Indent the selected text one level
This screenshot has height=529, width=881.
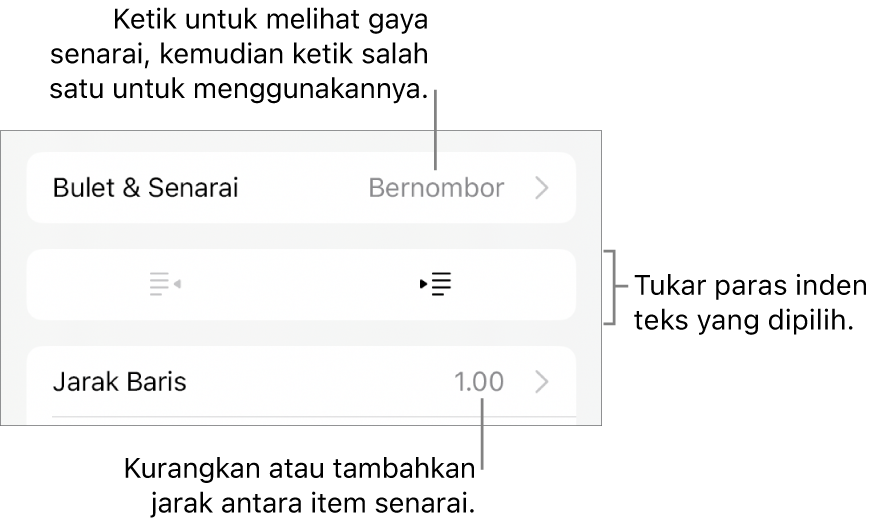[x=436, y=284]
